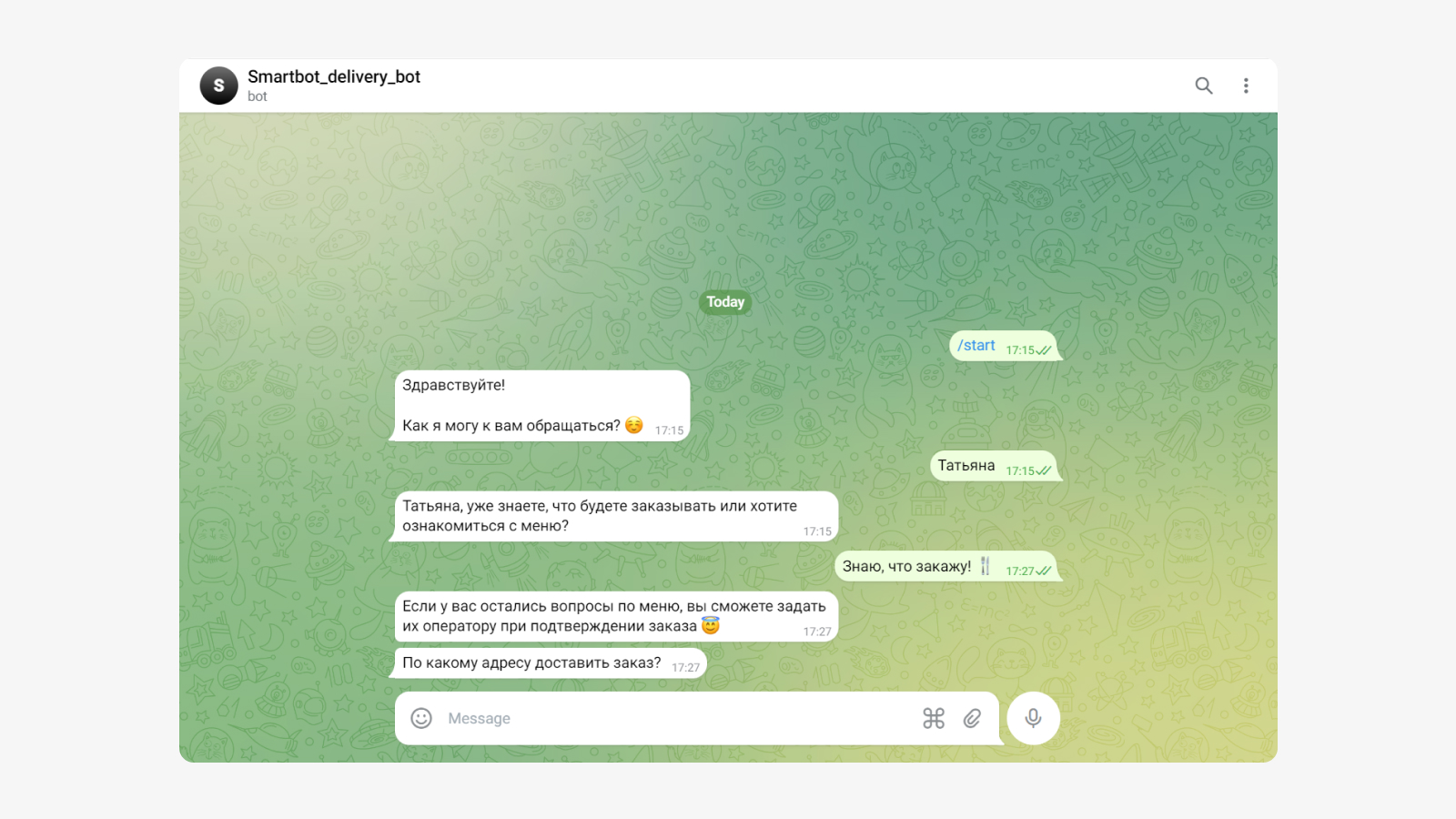Click the 17:15 timestamp on the /start message
Screen dimensions: 1456x819
(x=1020, y=350)
